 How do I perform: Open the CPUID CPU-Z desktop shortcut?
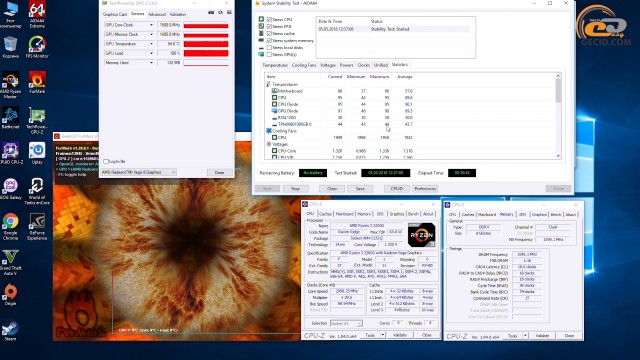pyautogui.click(x=11, y=153)
